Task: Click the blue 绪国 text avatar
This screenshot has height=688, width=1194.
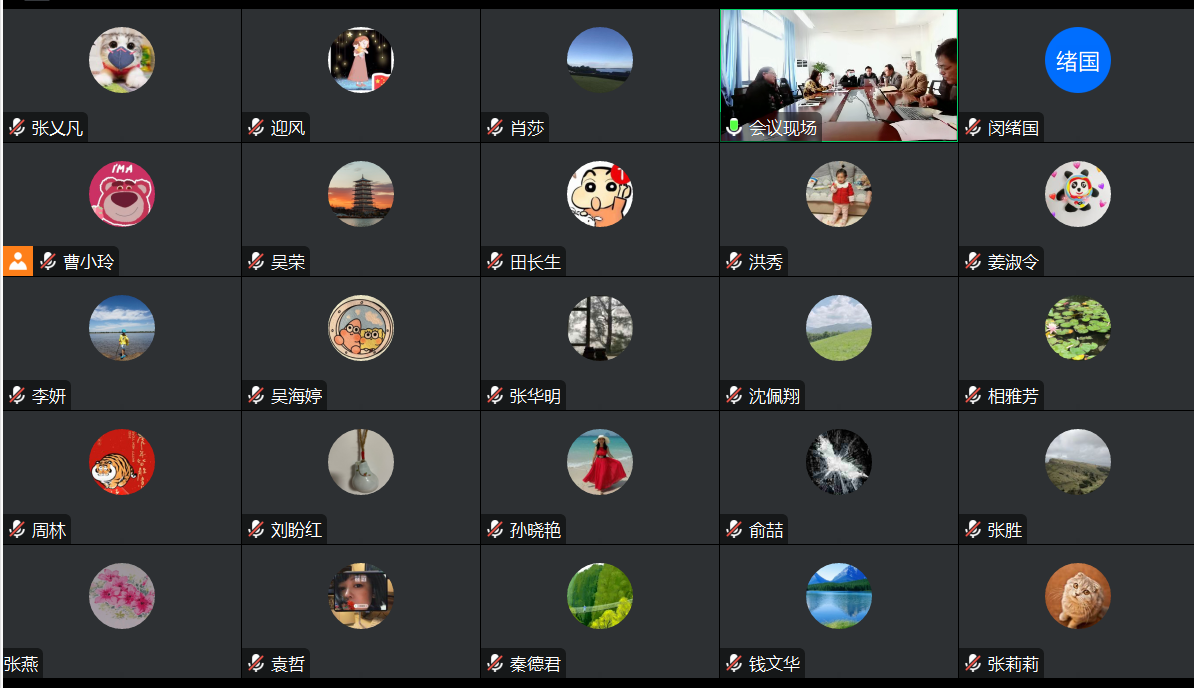Action: (x=1077, y=60)
